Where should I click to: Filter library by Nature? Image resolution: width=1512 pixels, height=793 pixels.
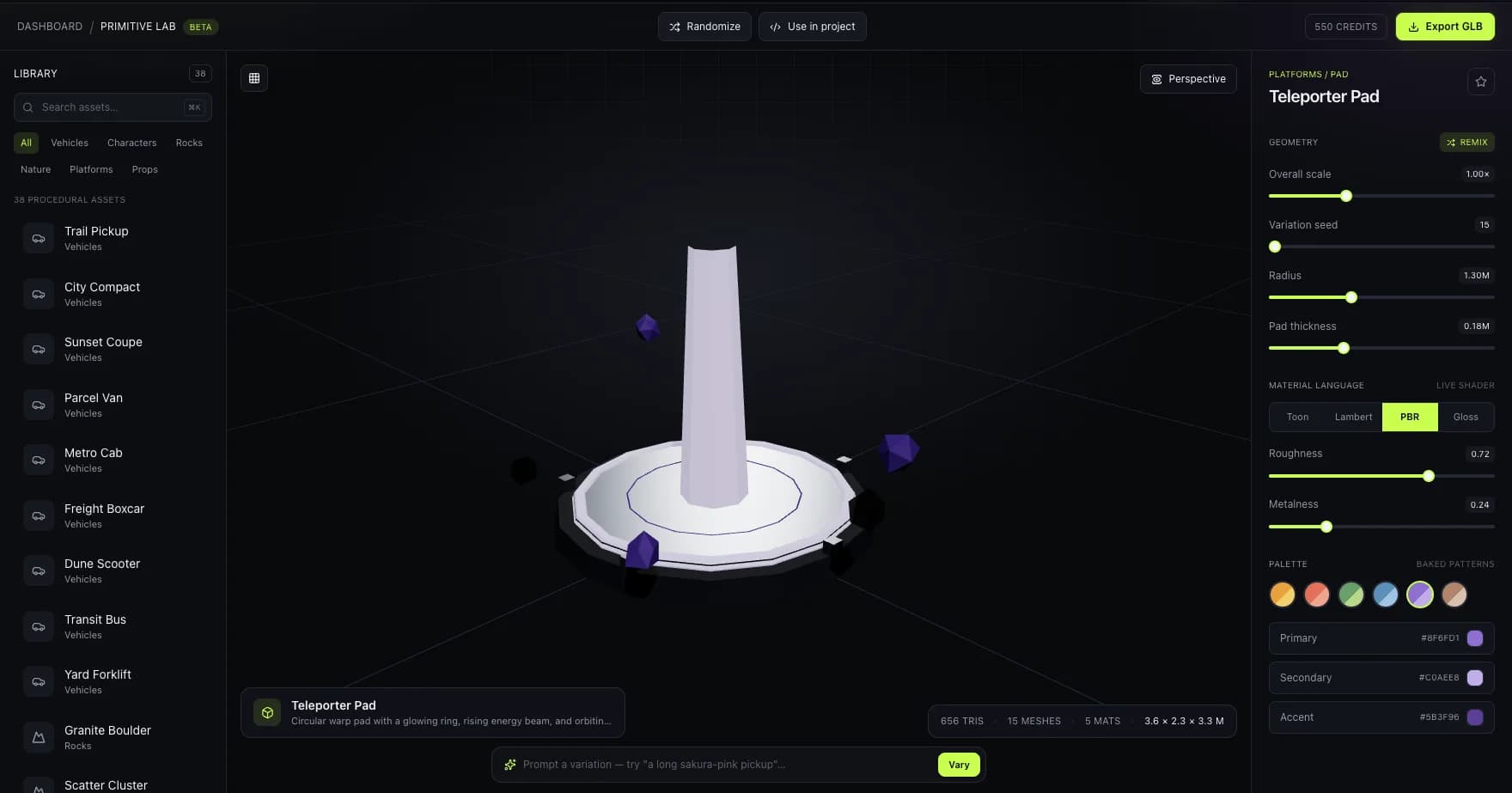(x=35, y=169)
